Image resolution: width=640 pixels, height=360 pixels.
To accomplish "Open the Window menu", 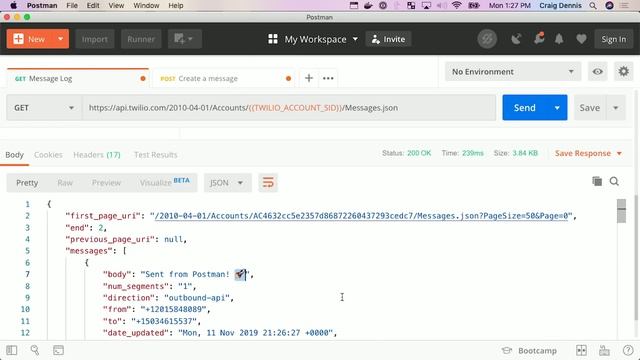I will pos(146,5).
